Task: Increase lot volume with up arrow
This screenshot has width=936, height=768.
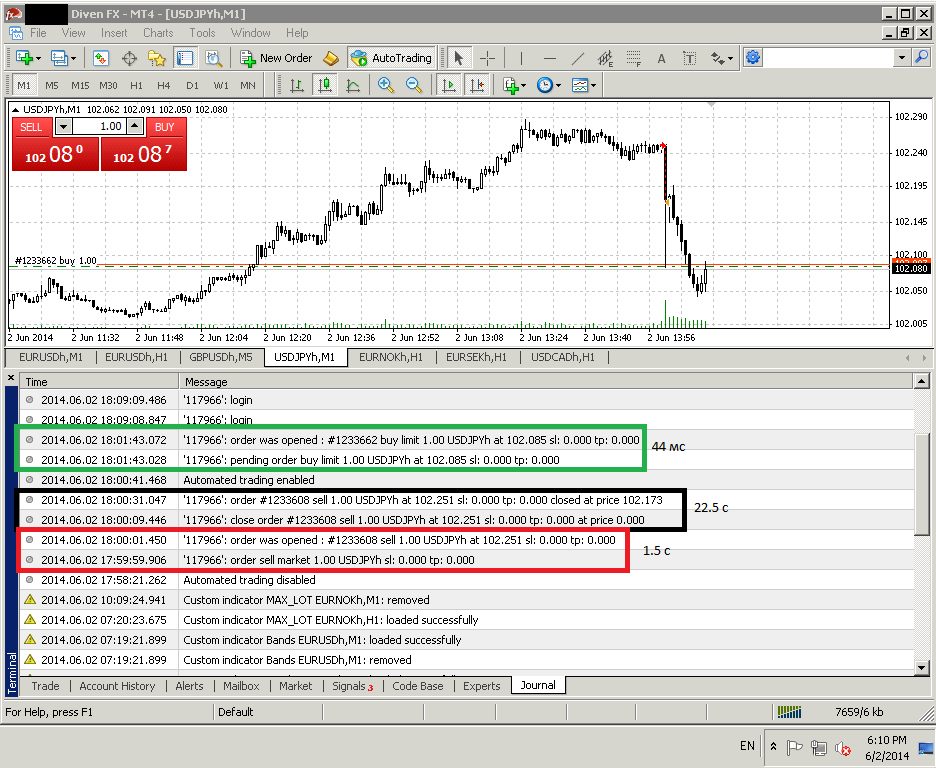Action: tap(136, 127)
